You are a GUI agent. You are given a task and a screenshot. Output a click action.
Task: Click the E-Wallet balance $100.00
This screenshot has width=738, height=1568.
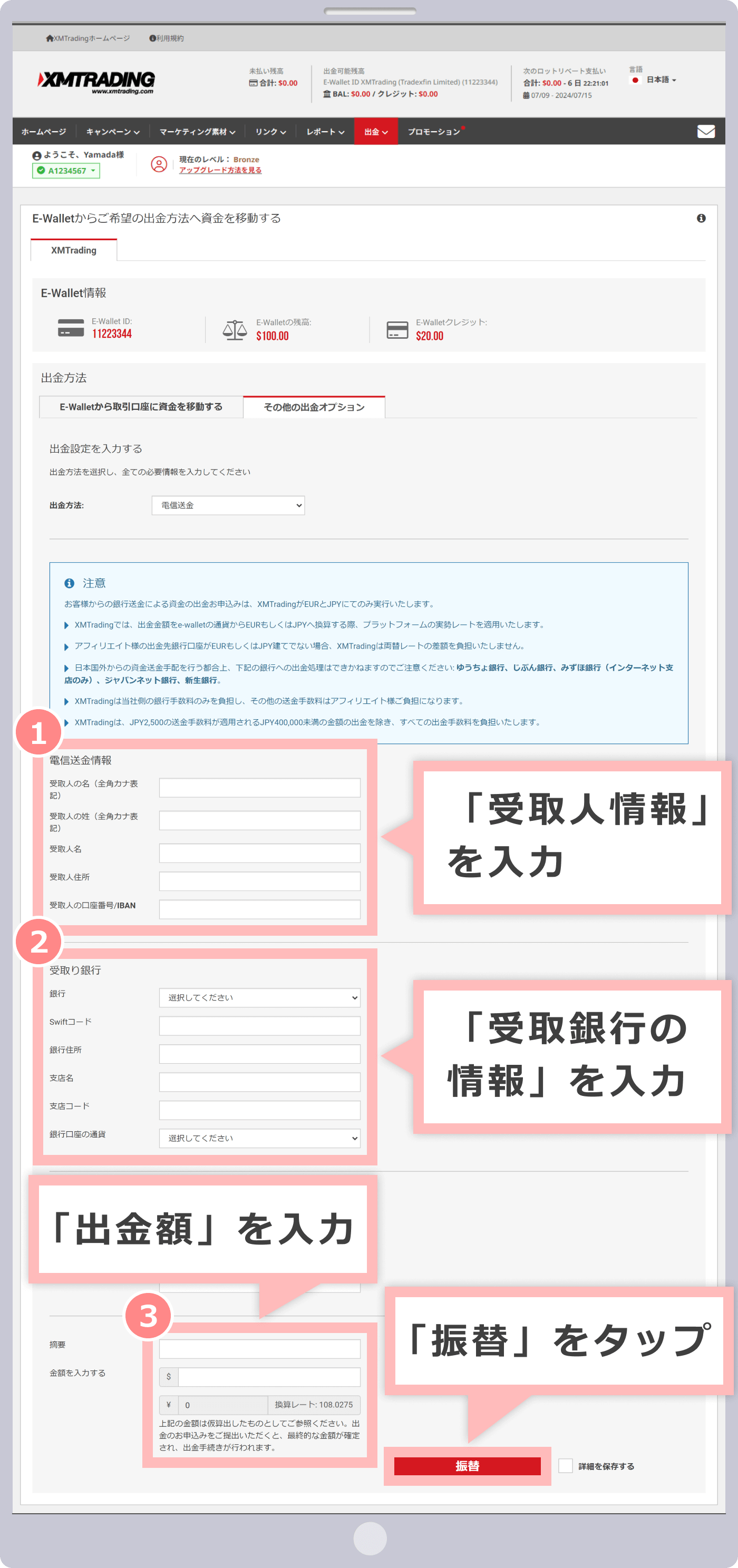272,336
